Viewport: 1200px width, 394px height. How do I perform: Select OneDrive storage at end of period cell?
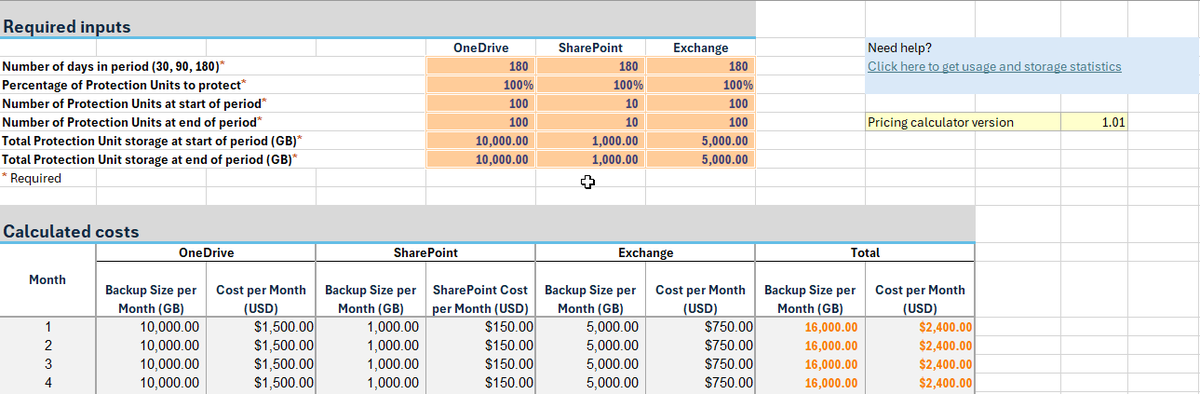tap(480, 160)
